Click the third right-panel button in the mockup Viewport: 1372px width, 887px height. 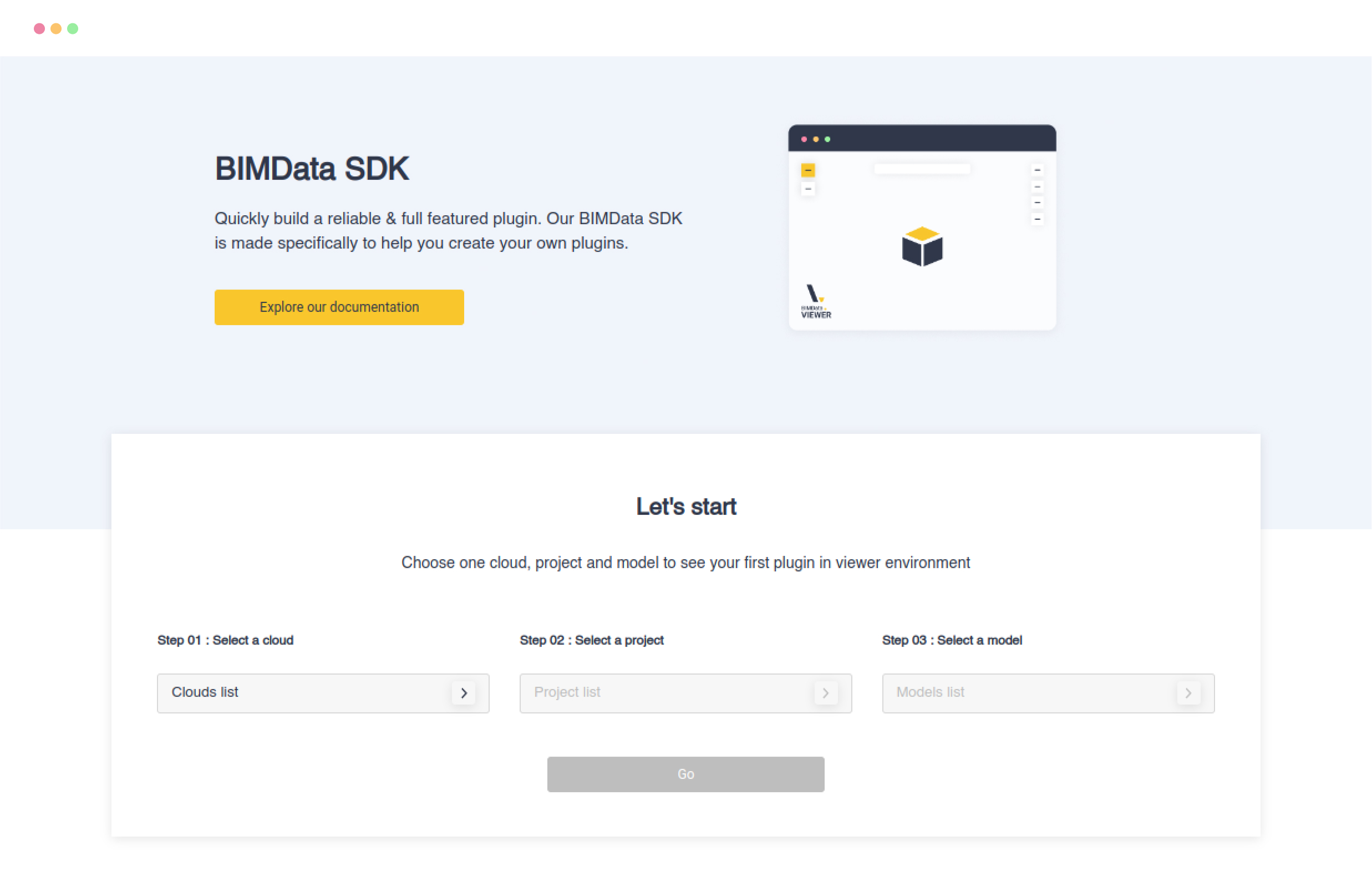click(x=1038, y=202)
